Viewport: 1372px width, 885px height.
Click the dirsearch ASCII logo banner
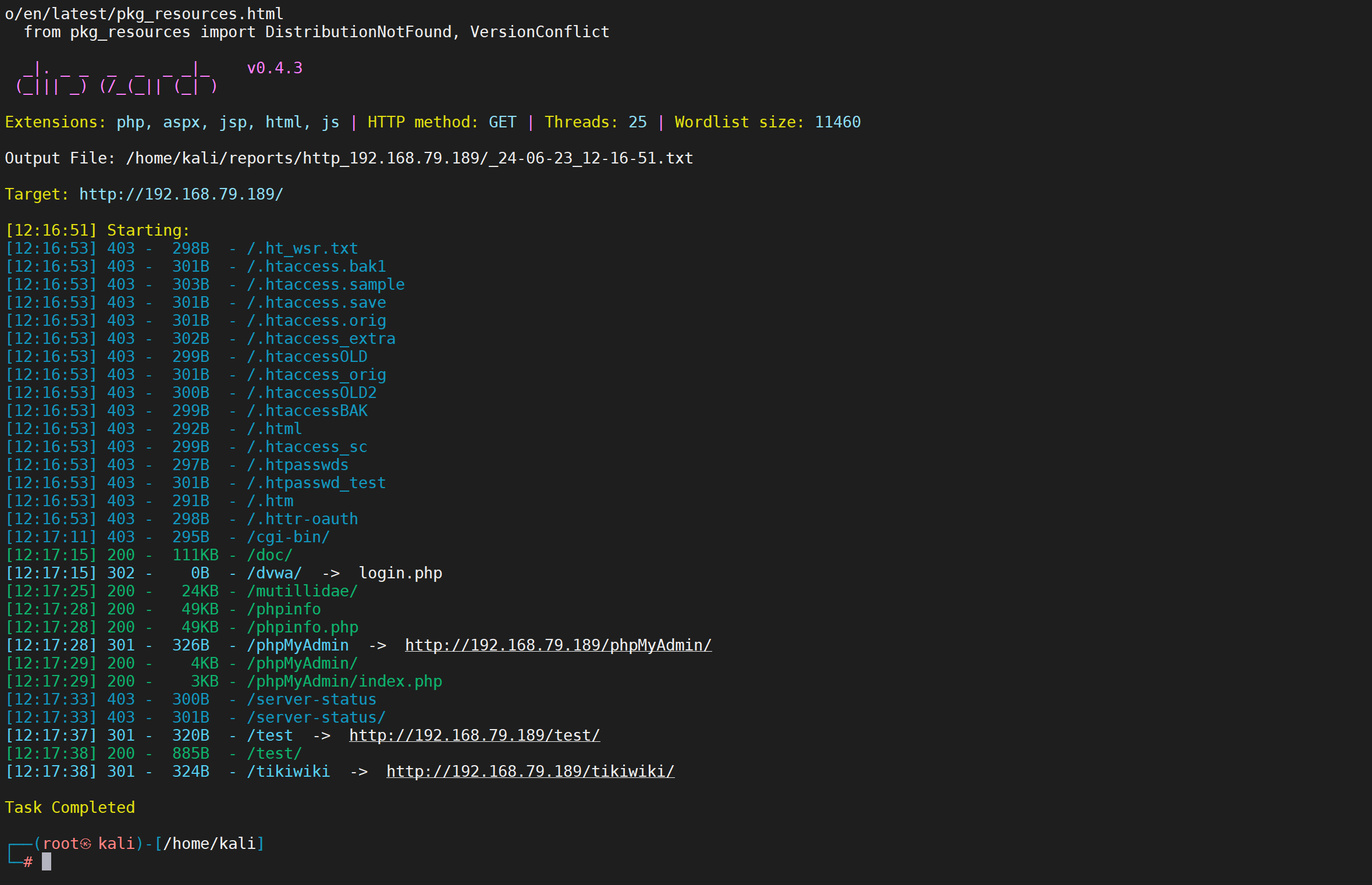[x=116, y=78]
